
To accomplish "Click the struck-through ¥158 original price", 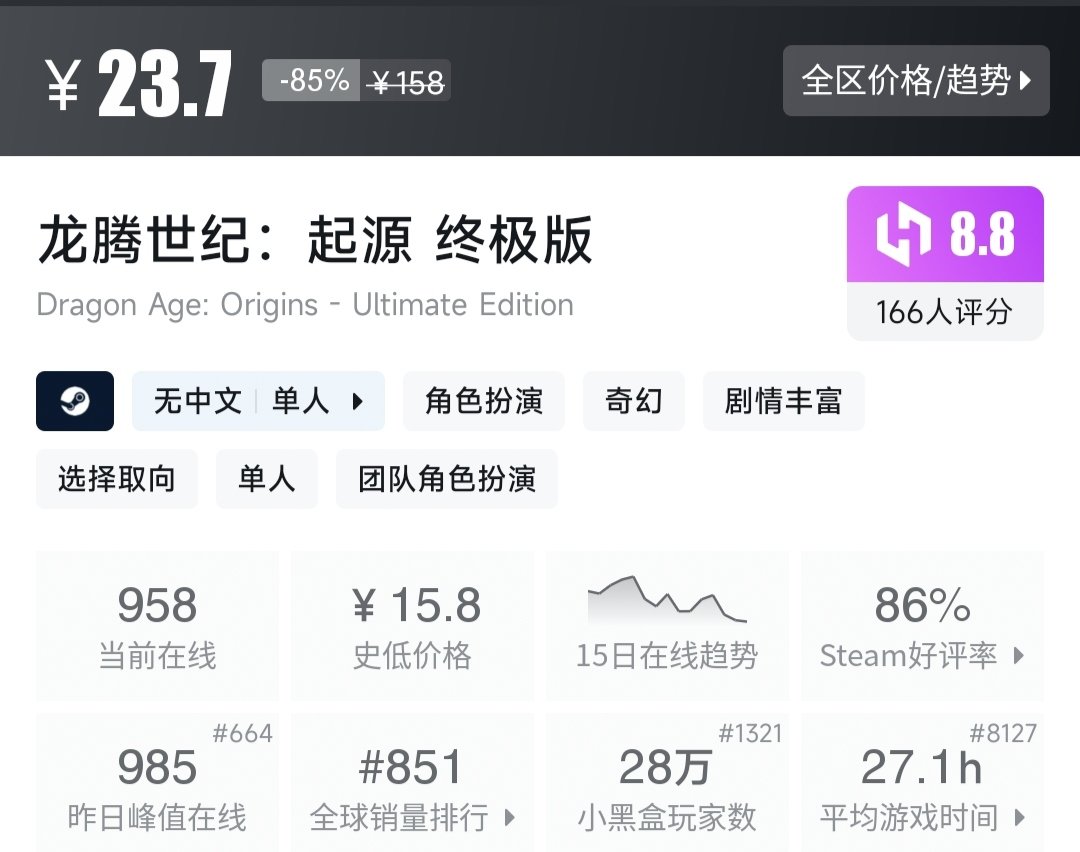I will (406, 83).
